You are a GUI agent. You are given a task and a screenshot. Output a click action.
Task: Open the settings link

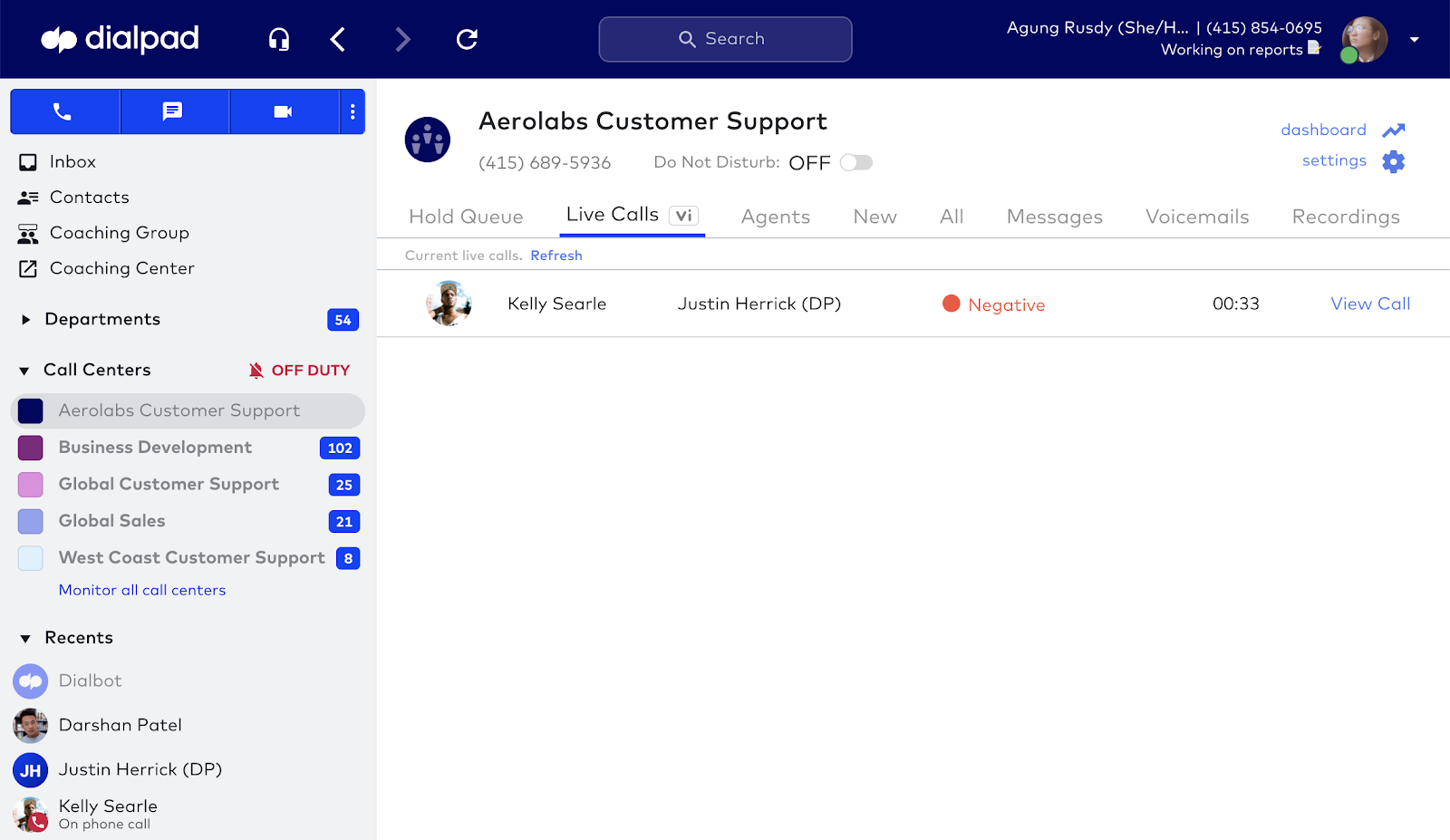click(1334, 160)
